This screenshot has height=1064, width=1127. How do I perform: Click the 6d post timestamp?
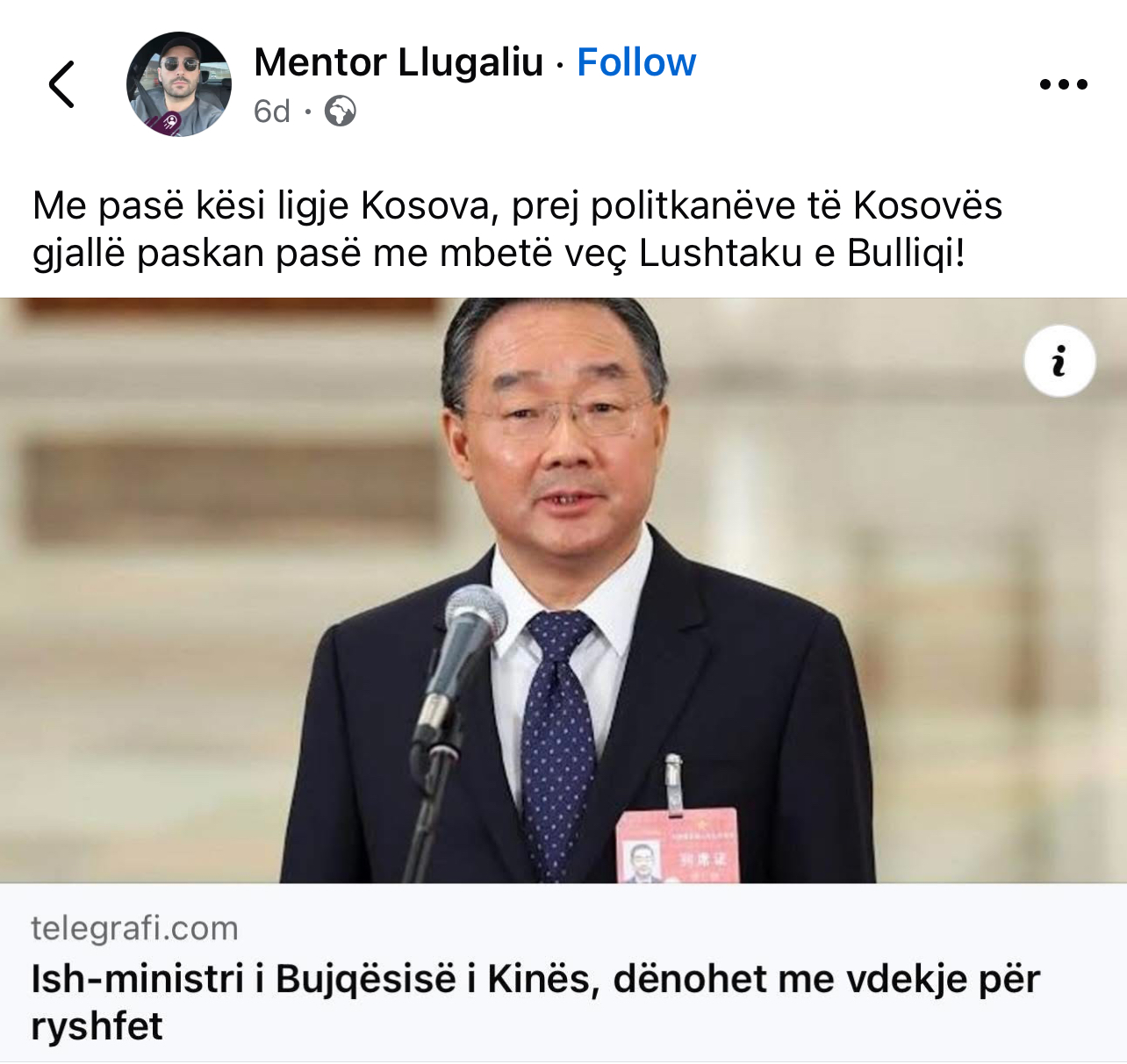[271, 111]
